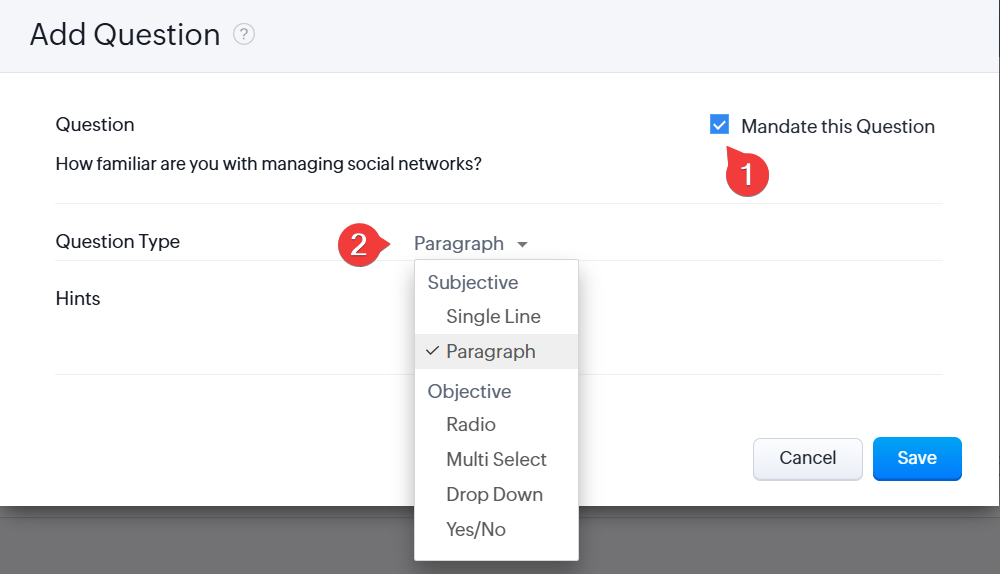Click the red number 2 annotation badge
The width and height of the screenshot is (1000, 574).
359,244
